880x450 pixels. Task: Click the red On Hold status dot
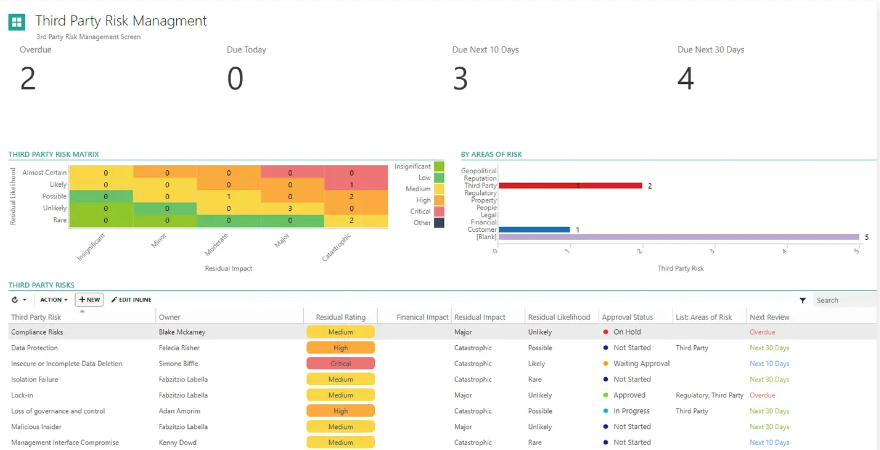click(606, 332)
